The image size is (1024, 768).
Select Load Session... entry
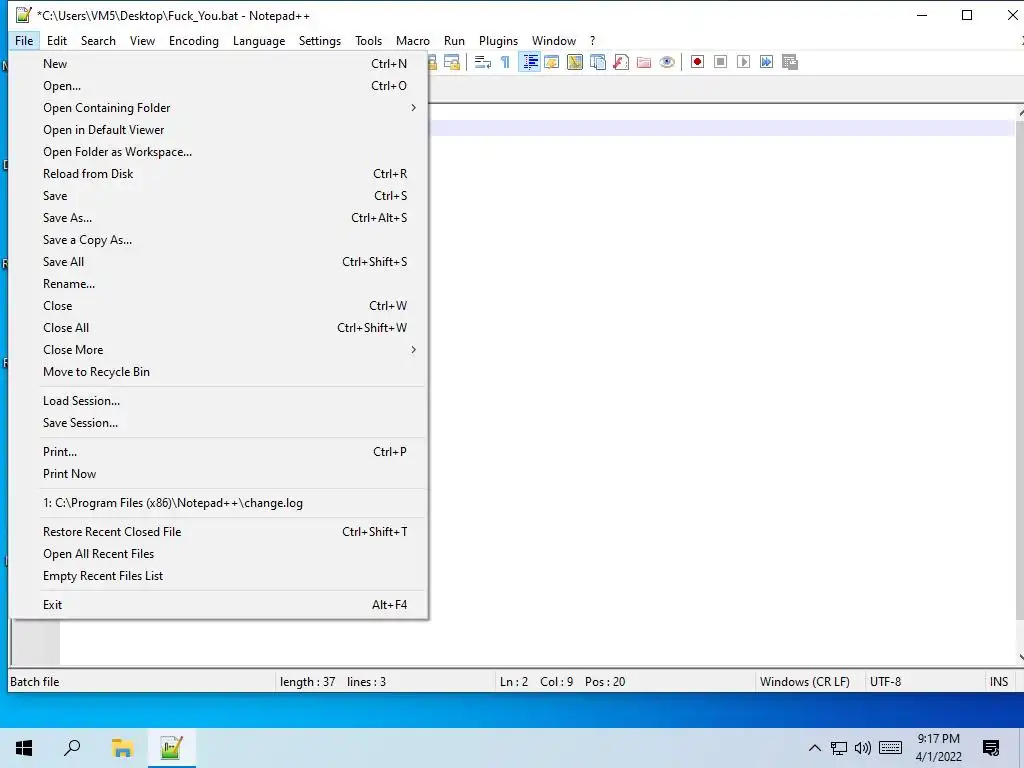pos(219,401)
